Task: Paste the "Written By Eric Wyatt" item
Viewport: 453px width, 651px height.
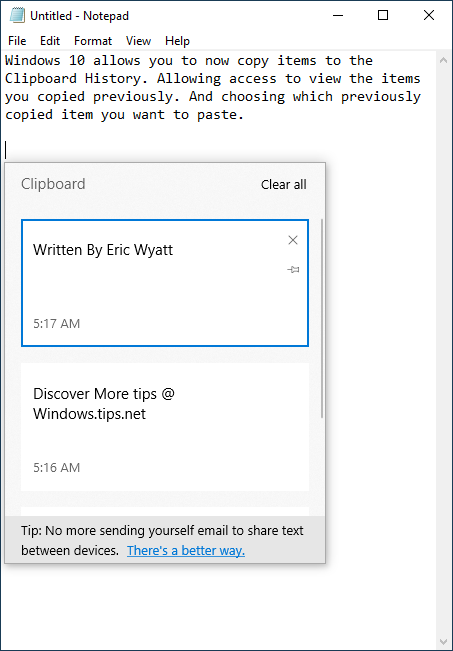Action: [165, 283]
